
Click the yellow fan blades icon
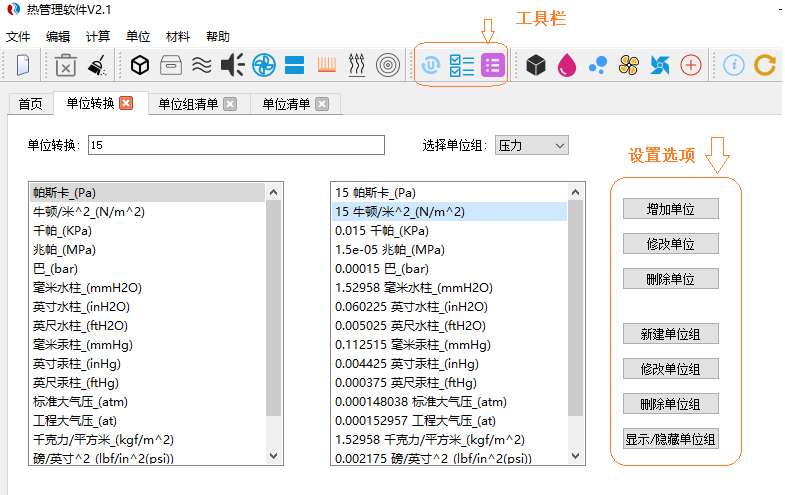click(629, 65)
